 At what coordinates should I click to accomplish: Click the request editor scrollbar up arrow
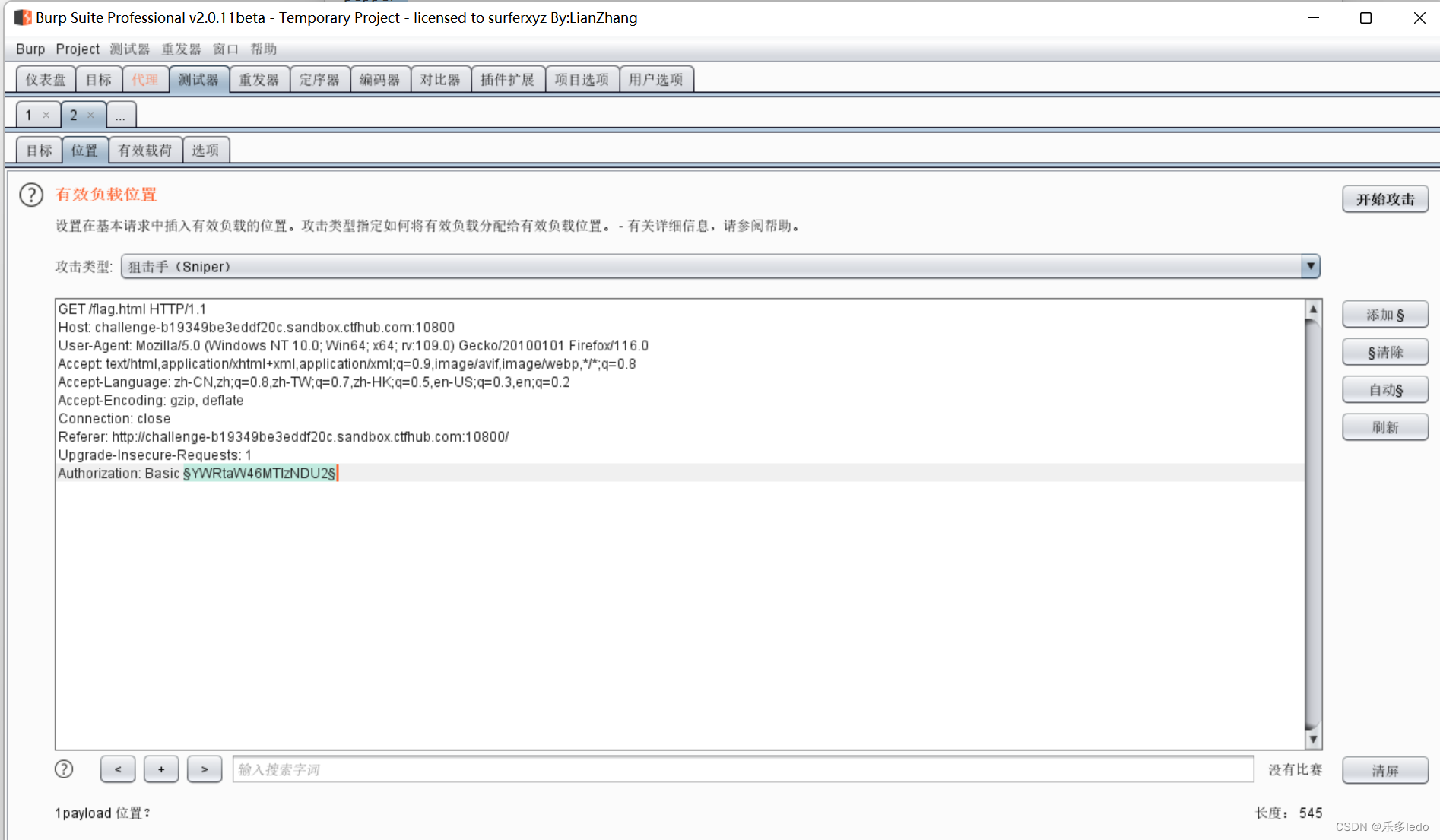1313,309
